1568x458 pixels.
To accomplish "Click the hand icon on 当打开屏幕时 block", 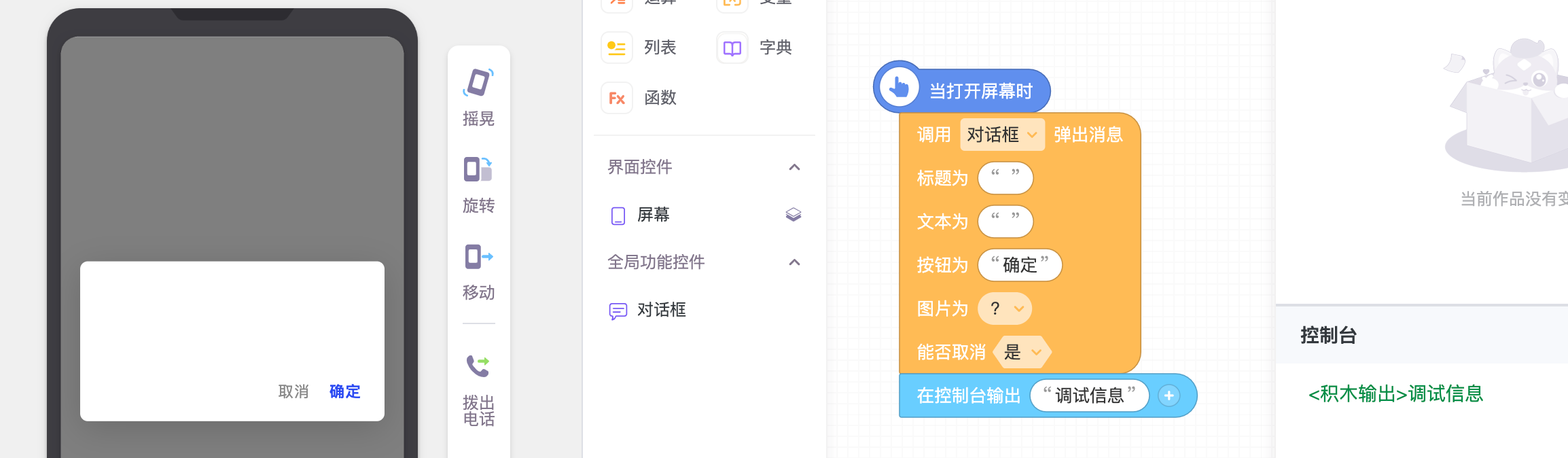I will [x=899, y=88].
